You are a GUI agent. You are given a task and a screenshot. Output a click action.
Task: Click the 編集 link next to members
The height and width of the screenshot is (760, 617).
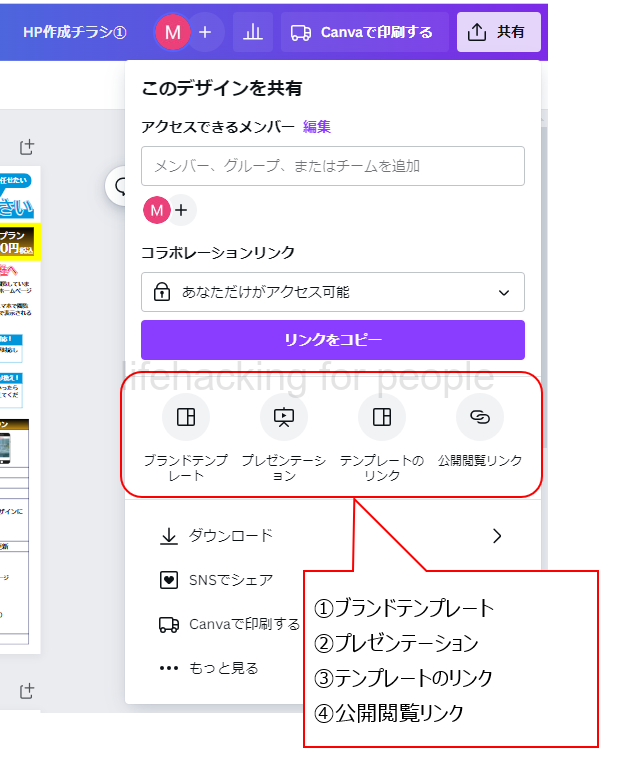point(317,126)
